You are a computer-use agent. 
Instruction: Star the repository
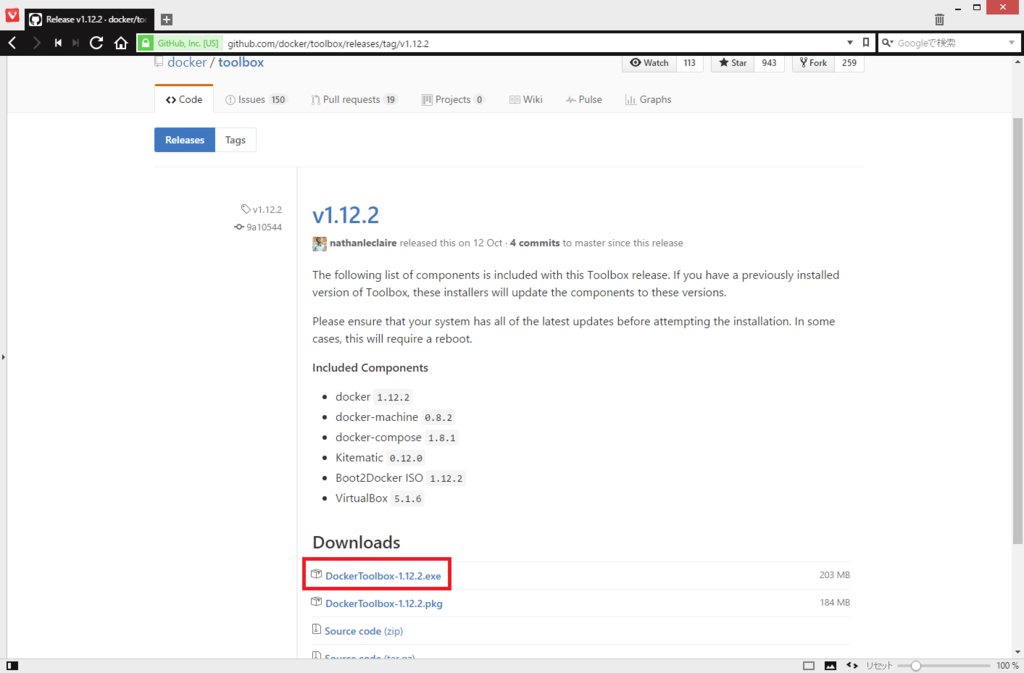coord(733,63)
